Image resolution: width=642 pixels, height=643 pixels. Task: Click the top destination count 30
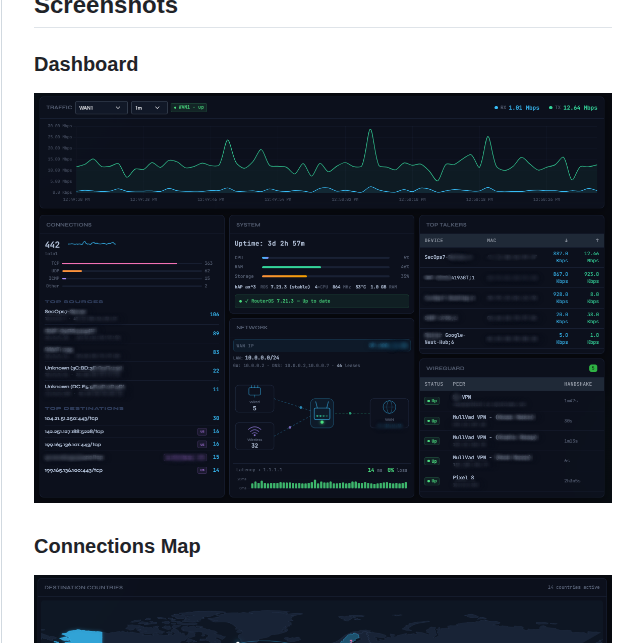pos(216,418)
